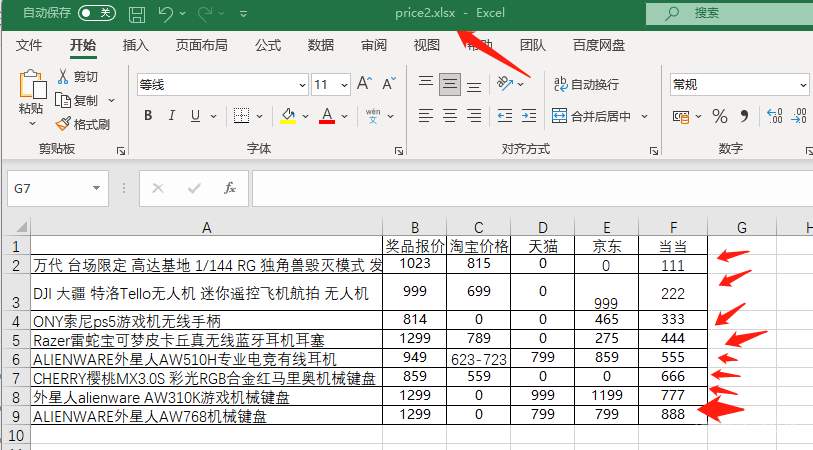Apply yellow fill color with the bucket
Screen dimensions: 813x450
[x=288, y=116]
